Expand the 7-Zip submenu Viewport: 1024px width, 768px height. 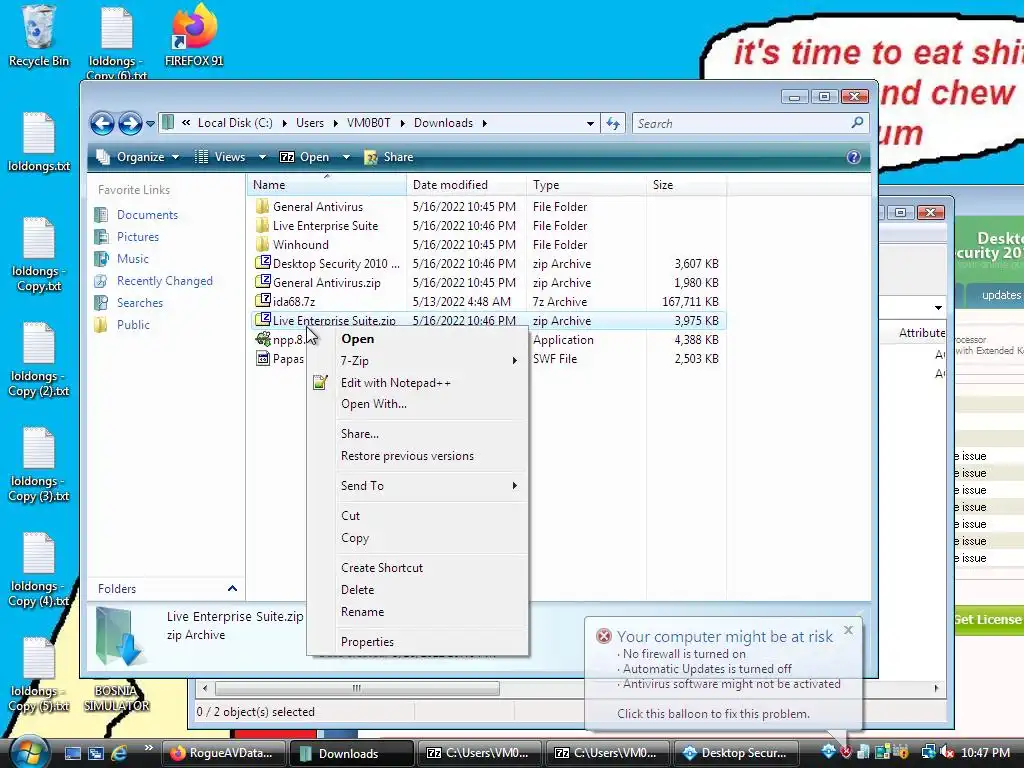point(418,360)
